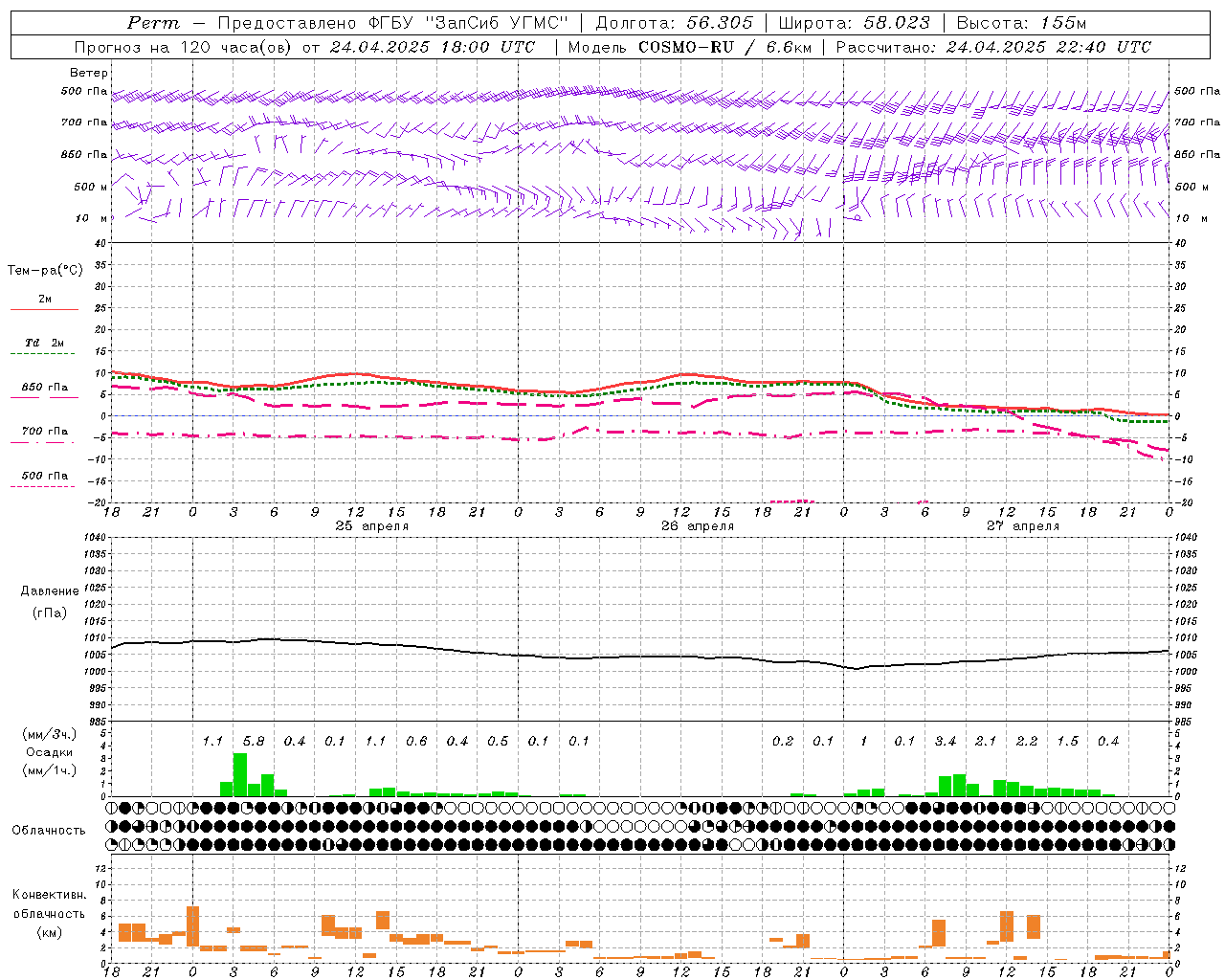Click the 3.4 precipitation value label
Viewport: 1225px width, 980px height.
coord(946,742)
